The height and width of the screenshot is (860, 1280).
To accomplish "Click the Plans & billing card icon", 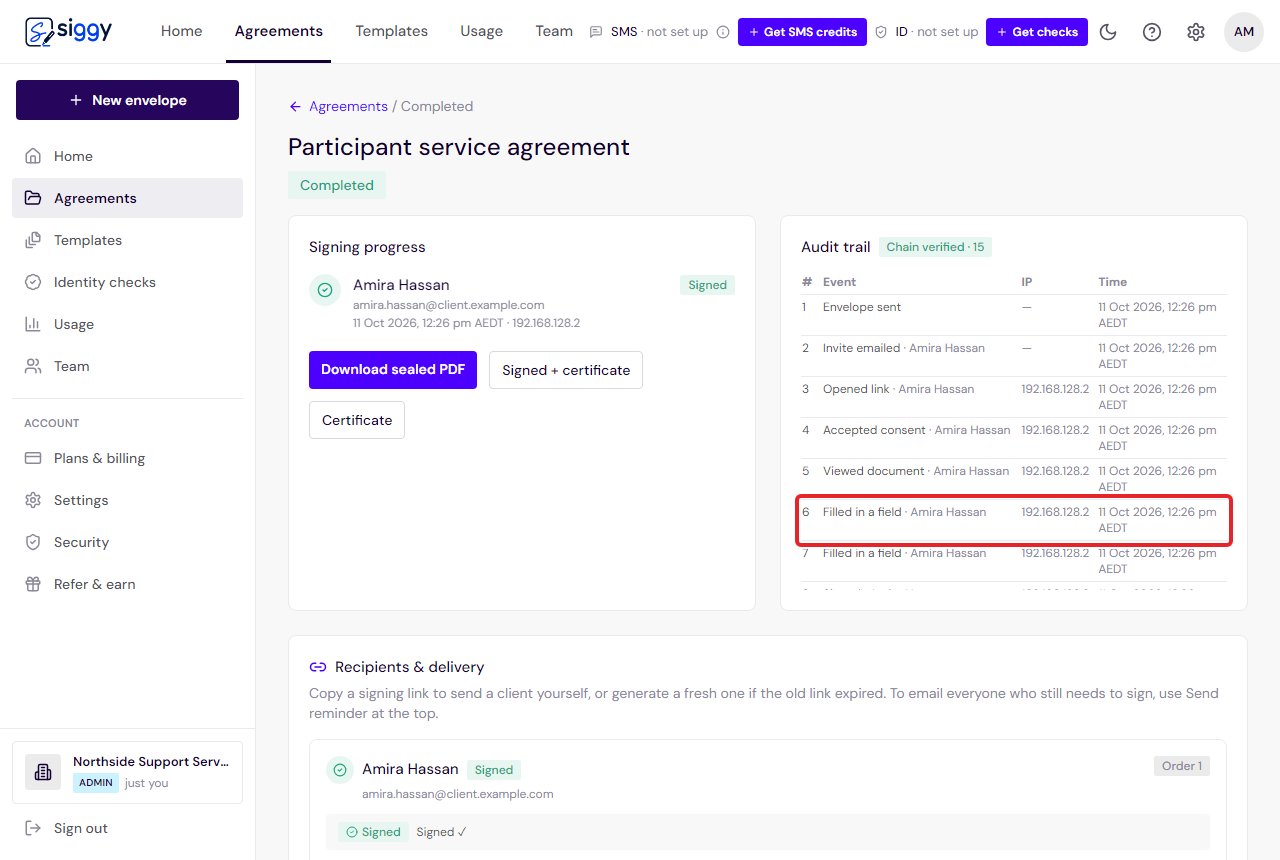I will (33, 458).
